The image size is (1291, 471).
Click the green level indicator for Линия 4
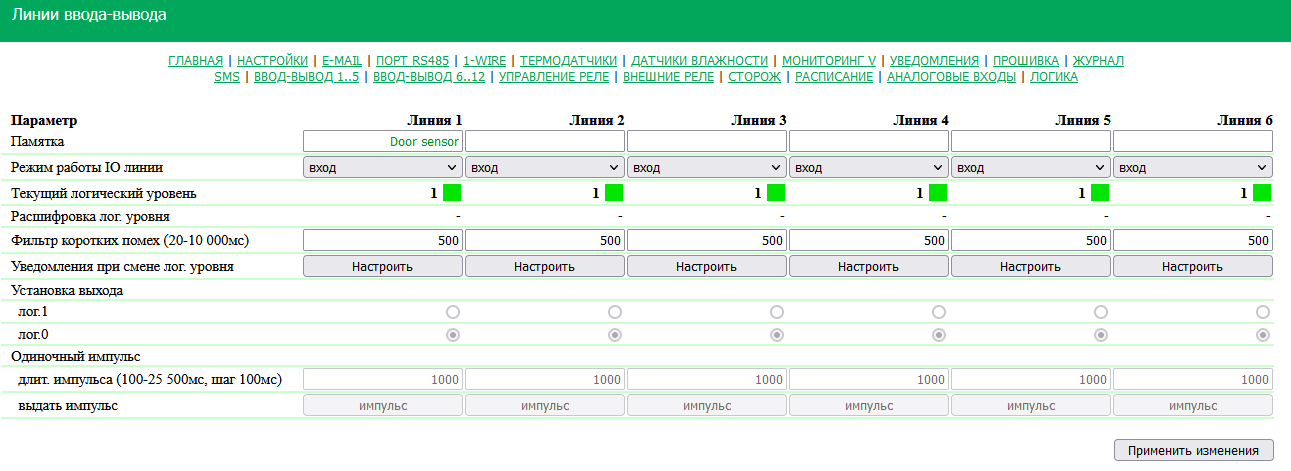click(x=938, y=193)
